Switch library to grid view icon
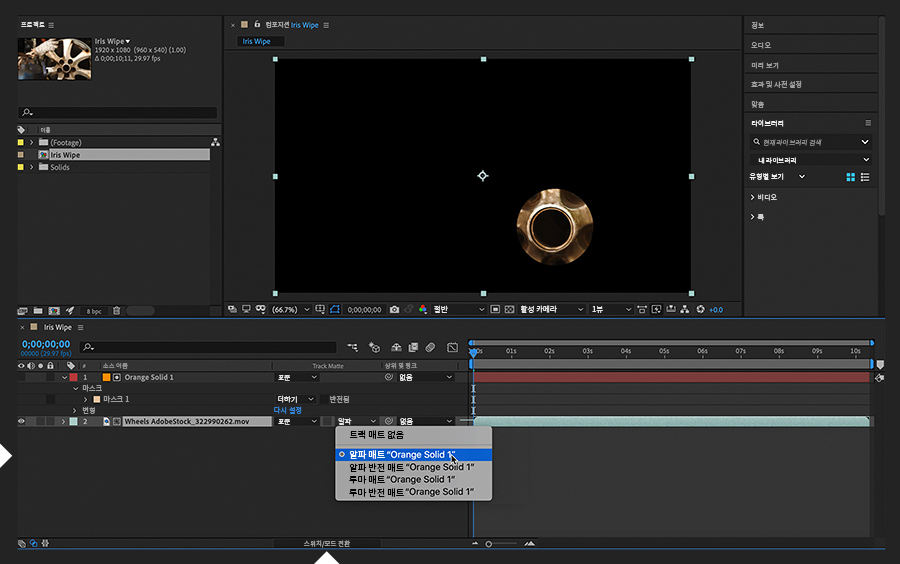Screen dimensions: 900x564 tap(851, 177)
